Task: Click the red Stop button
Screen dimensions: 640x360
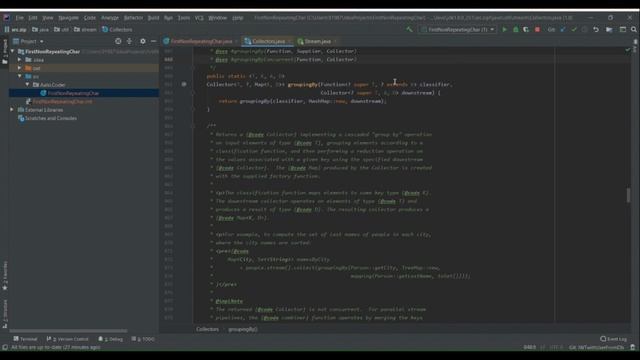Action: [x=537, y=29]
